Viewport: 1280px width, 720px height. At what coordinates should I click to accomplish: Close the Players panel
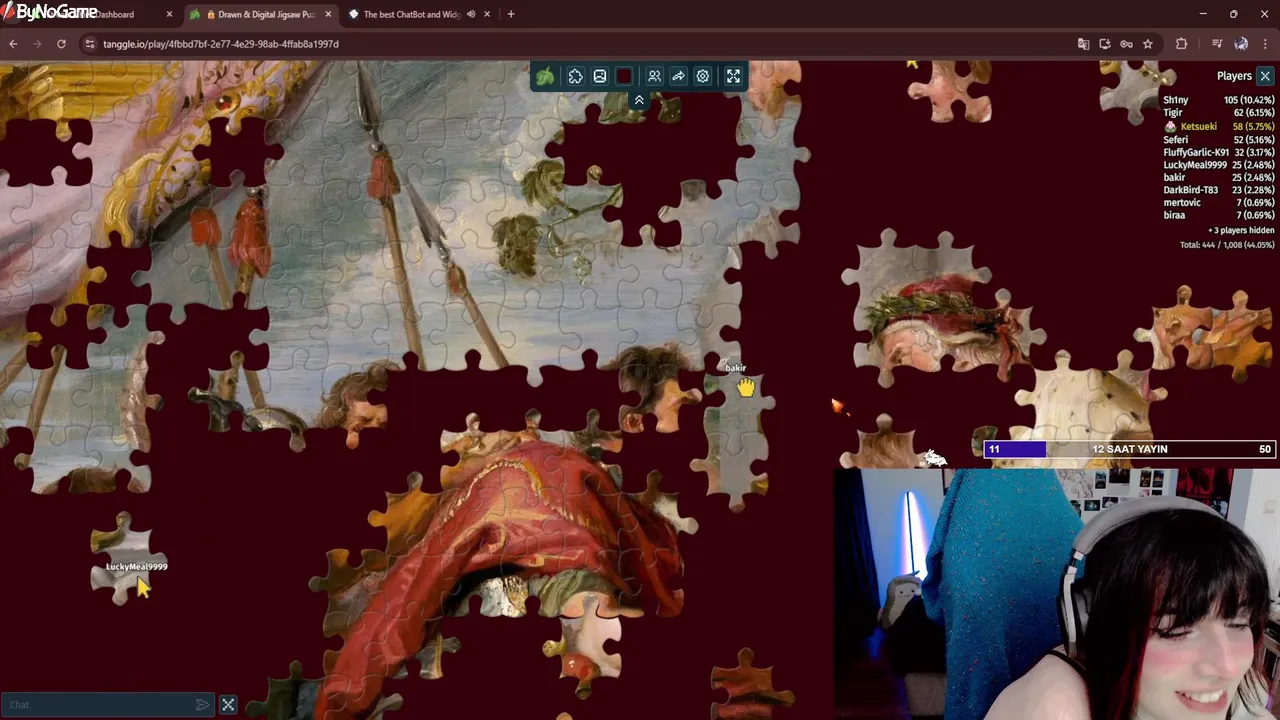(1265, 76)
